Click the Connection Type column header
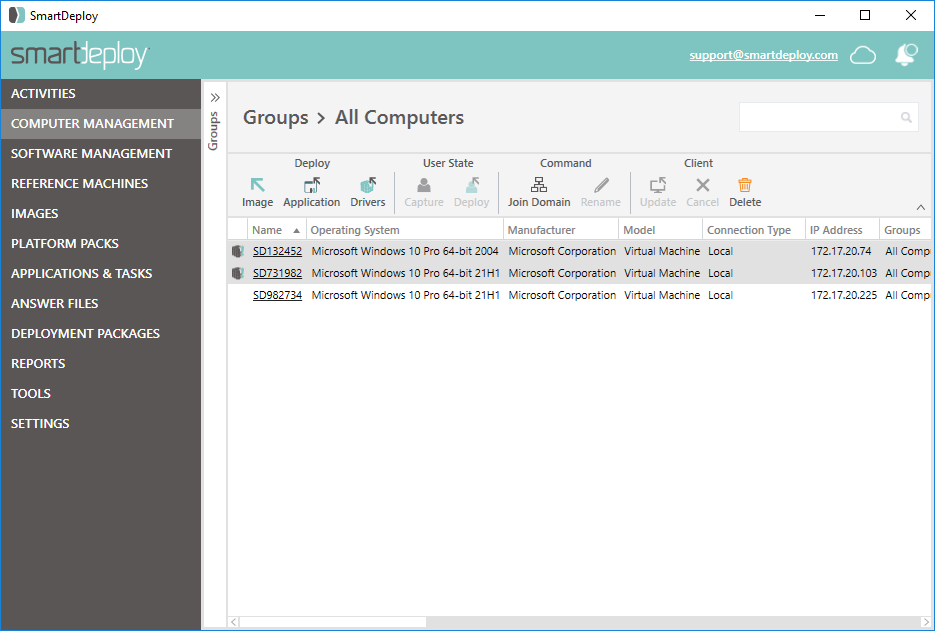This screenshot has width=935, height=631. coord(754,230)
